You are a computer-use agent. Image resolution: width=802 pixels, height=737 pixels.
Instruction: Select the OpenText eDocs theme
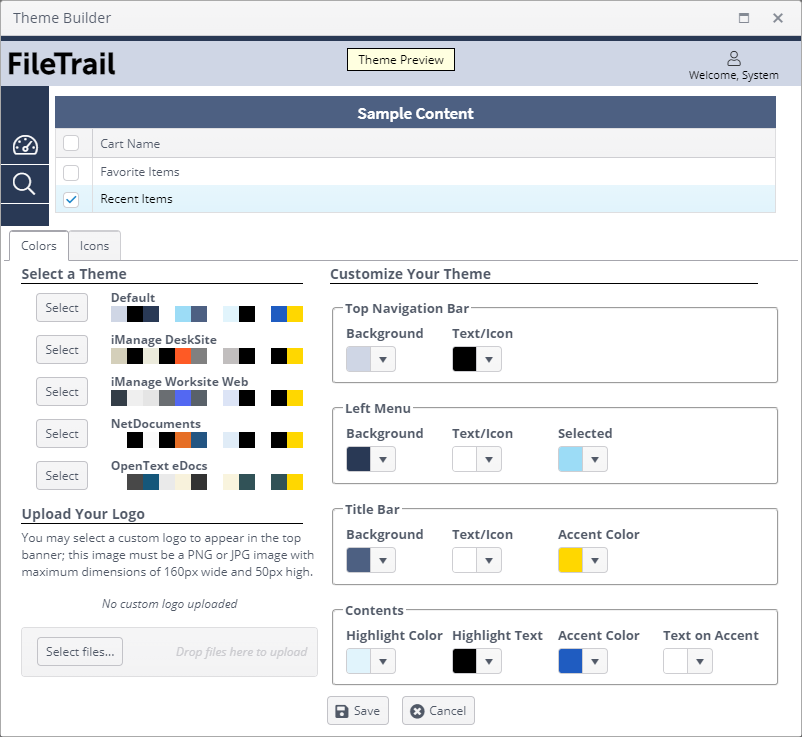click(62, 476)
